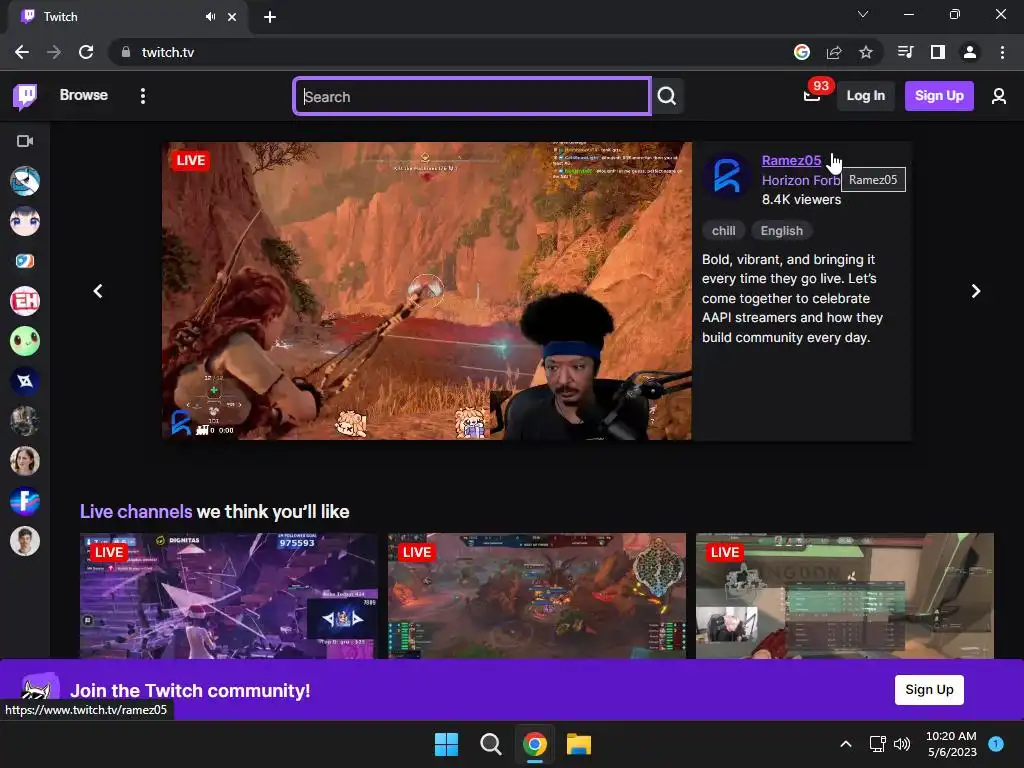Viewport: 1024px width, 768px height.
Task: Open File Explorer from the taskbar
Action: (579, 744)
